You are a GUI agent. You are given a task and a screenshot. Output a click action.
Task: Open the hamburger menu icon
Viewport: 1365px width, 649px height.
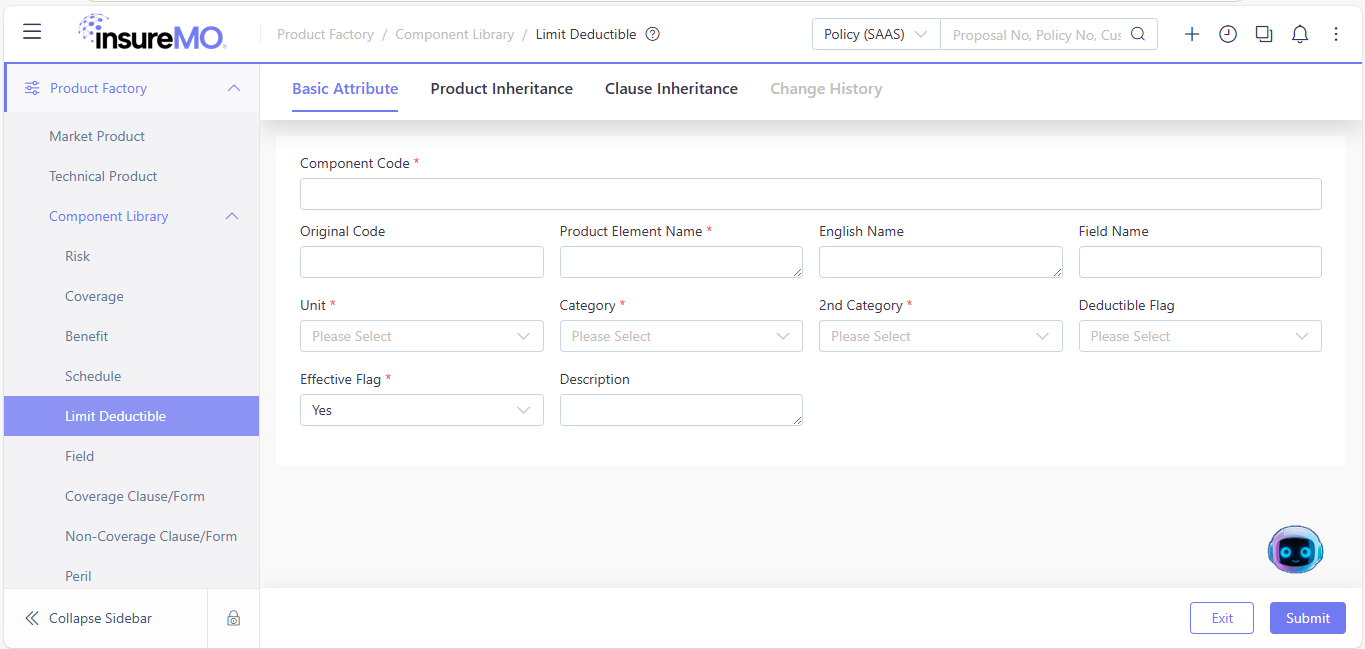(32, 32)
